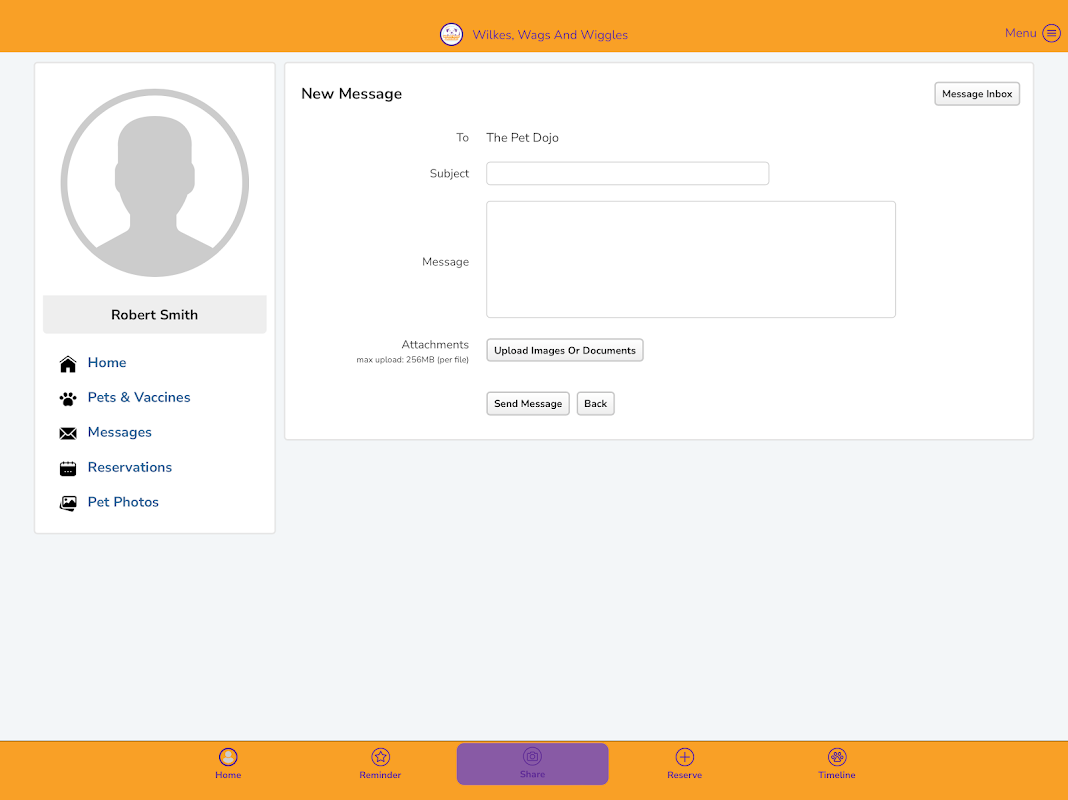
Task: Click the Message field label
Action: tap(445, 261)
